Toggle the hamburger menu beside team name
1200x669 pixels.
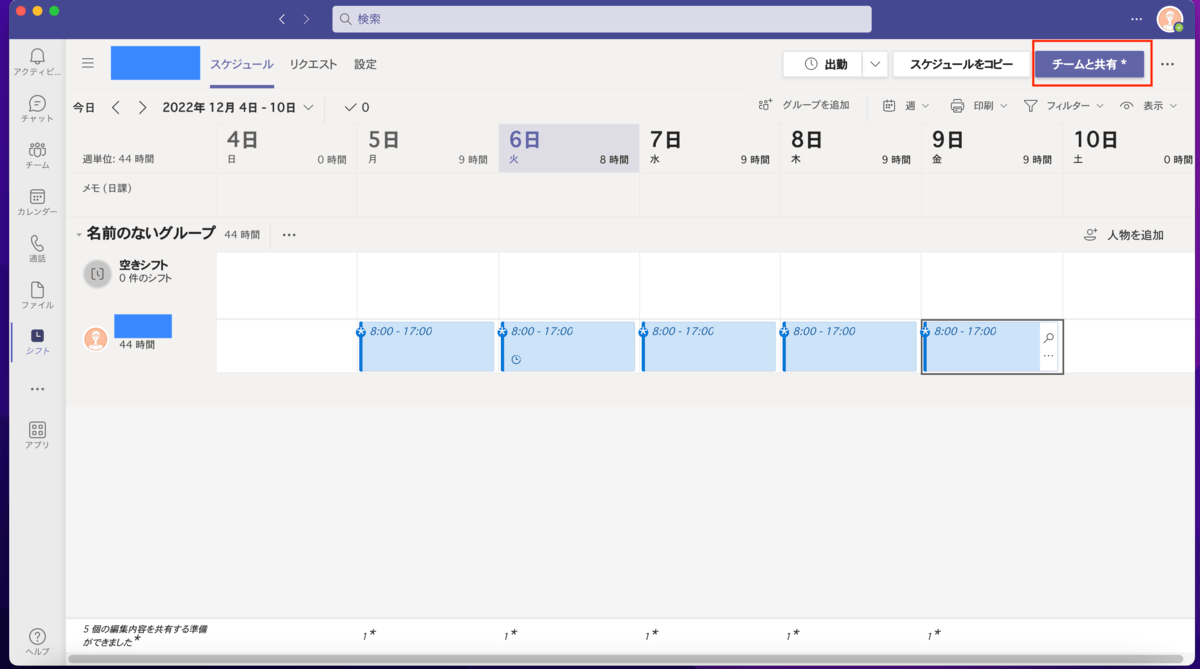pos(88,63)
